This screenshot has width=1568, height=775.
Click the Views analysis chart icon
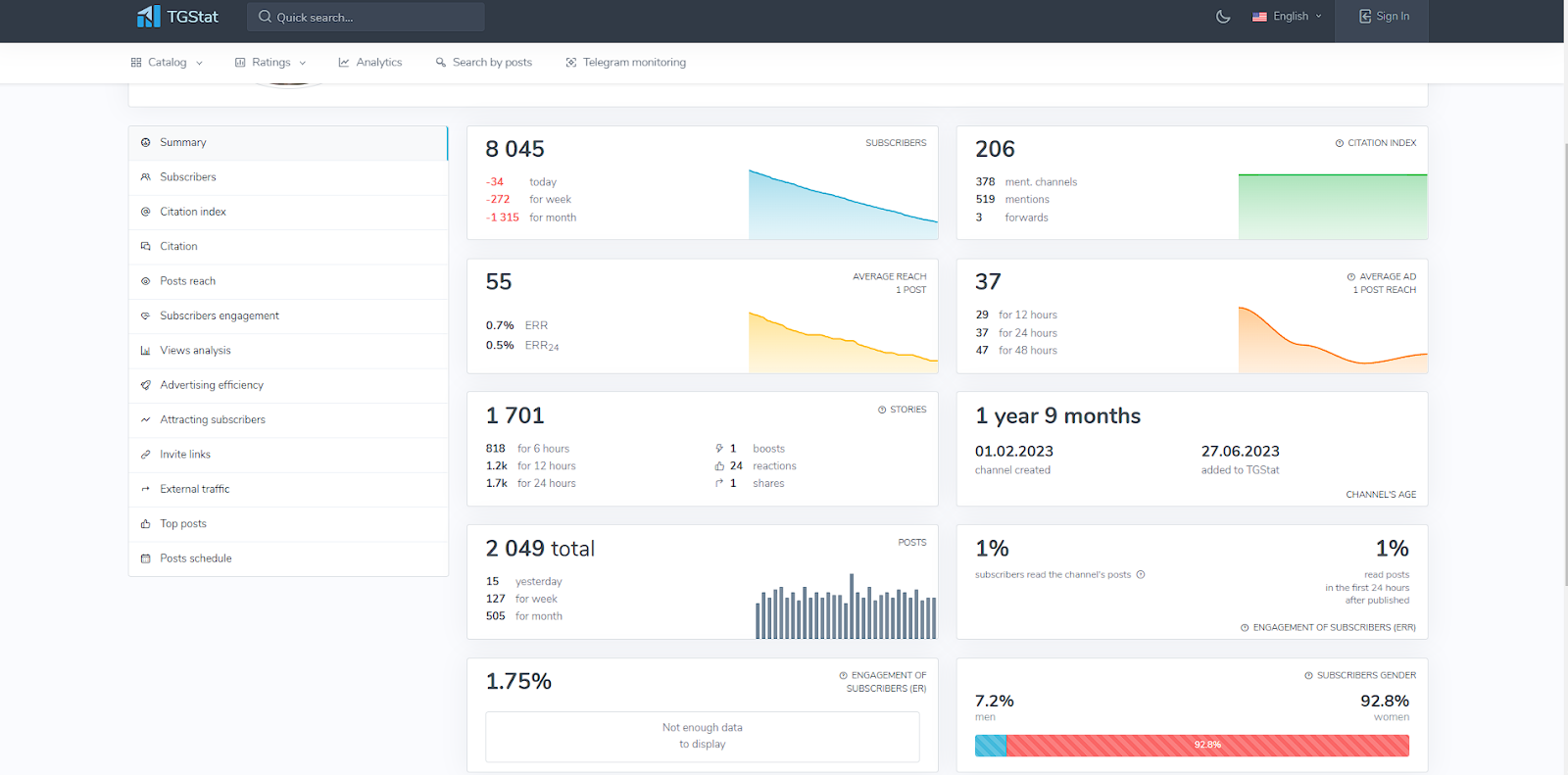pyautogui.click(x=146, y=351)
